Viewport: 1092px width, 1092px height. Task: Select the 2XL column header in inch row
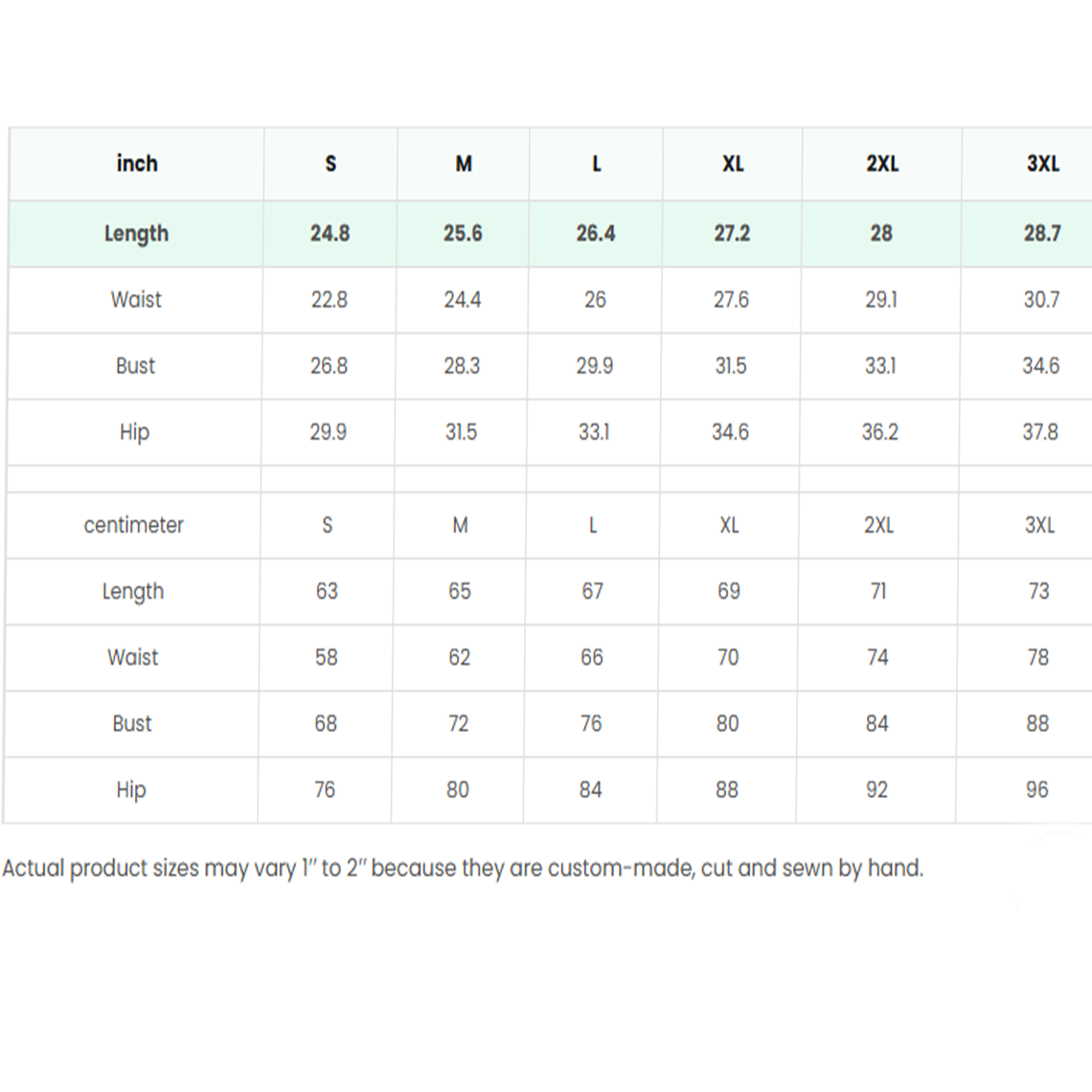882,164
